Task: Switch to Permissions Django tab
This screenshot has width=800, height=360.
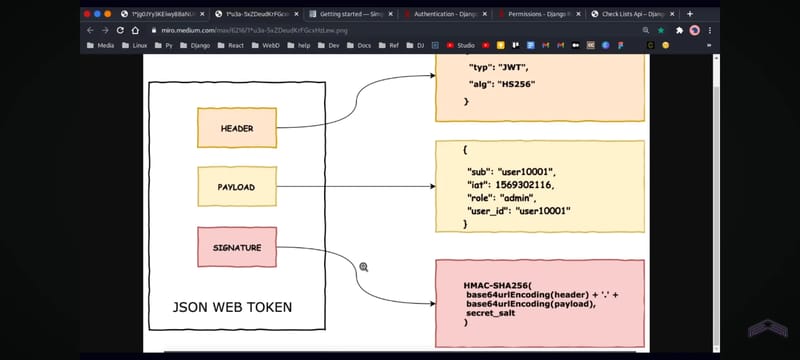Action: coord(539,14)
